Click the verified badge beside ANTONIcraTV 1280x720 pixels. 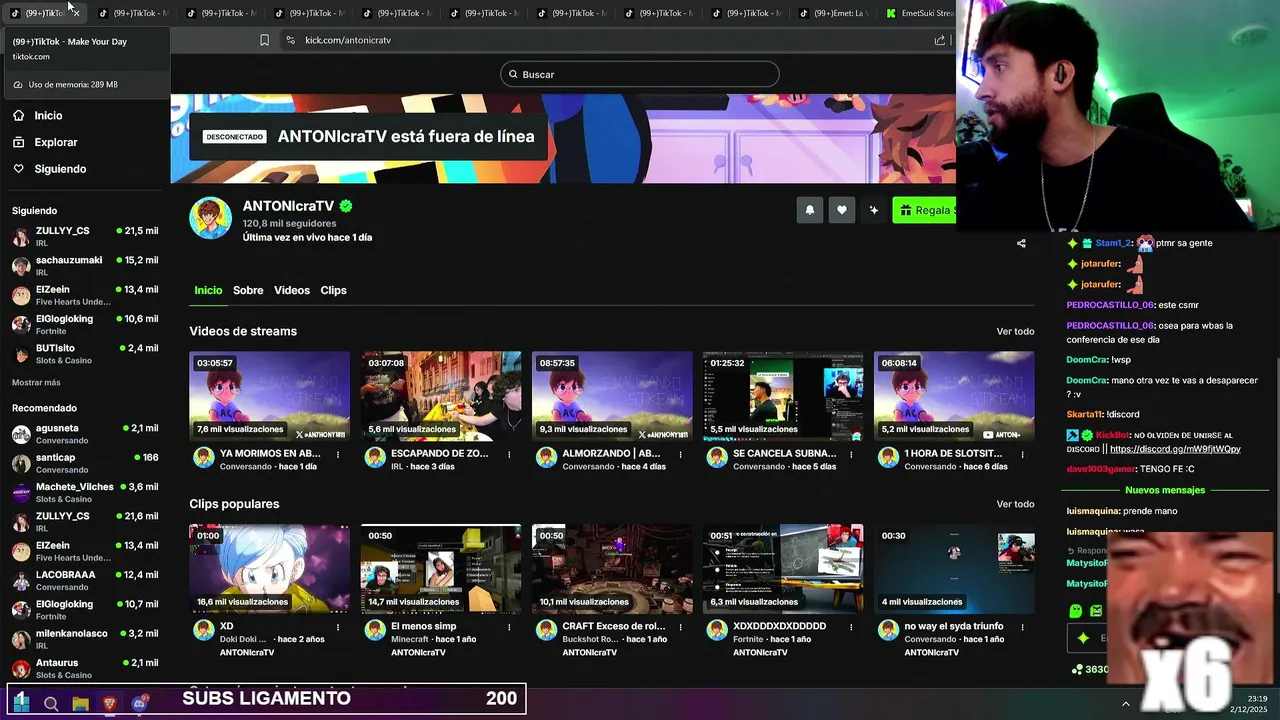click(346, 206)
